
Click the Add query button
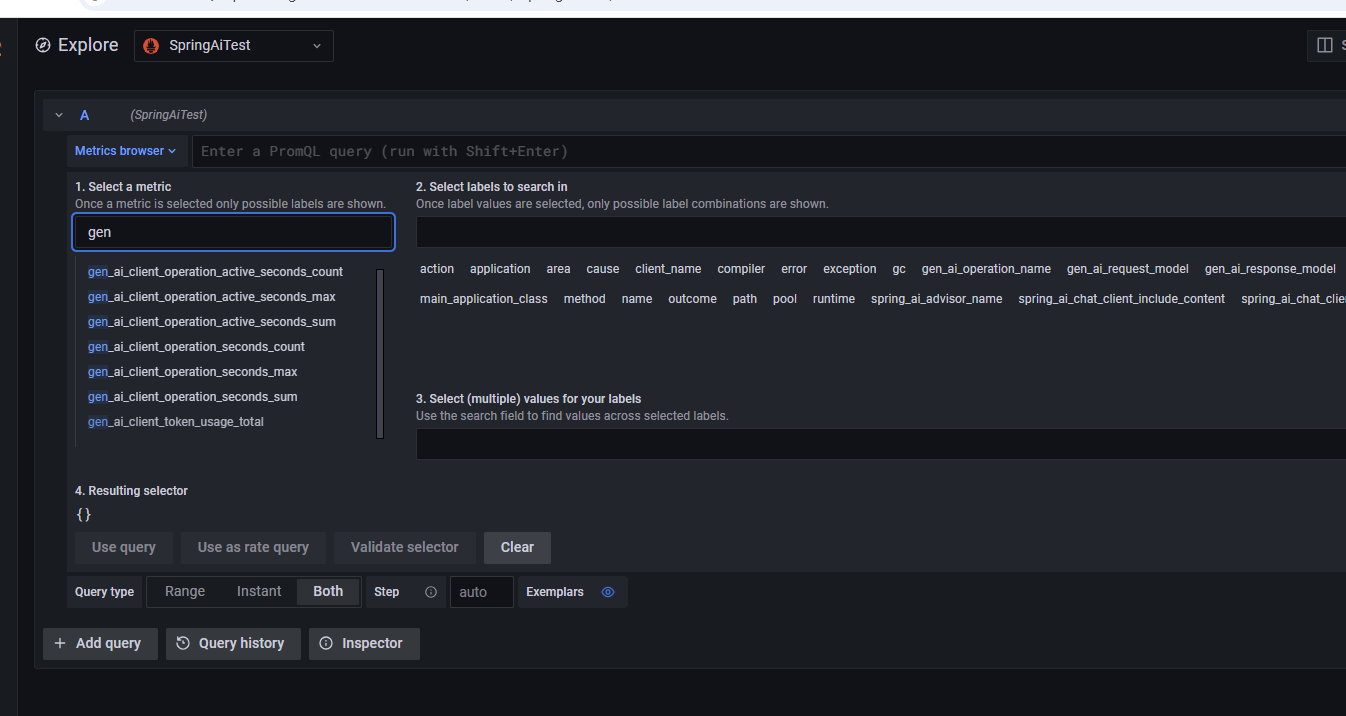100,643
